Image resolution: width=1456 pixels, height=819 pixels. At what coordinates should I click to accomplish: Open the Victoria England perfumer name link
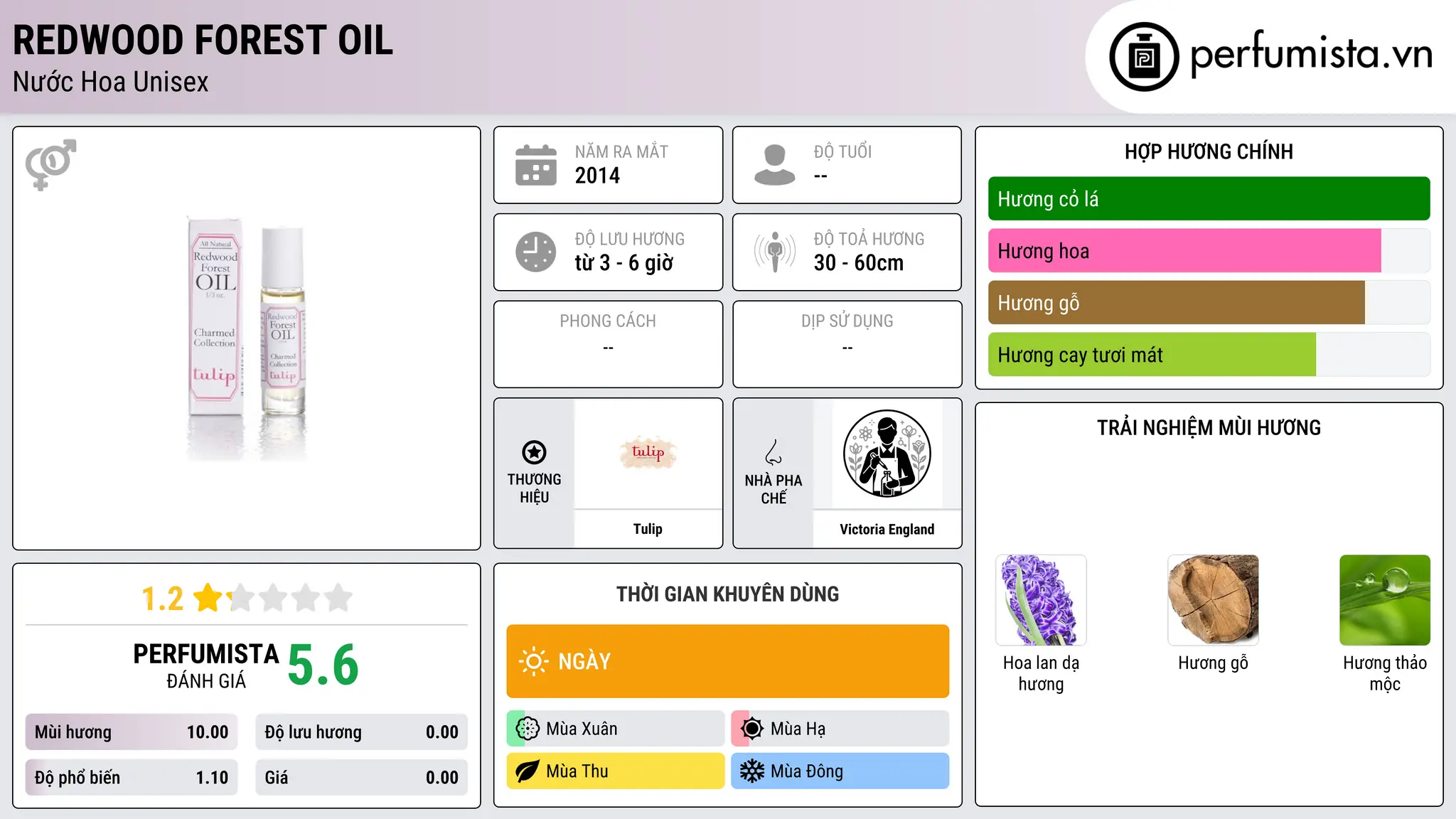coord(887,529)
